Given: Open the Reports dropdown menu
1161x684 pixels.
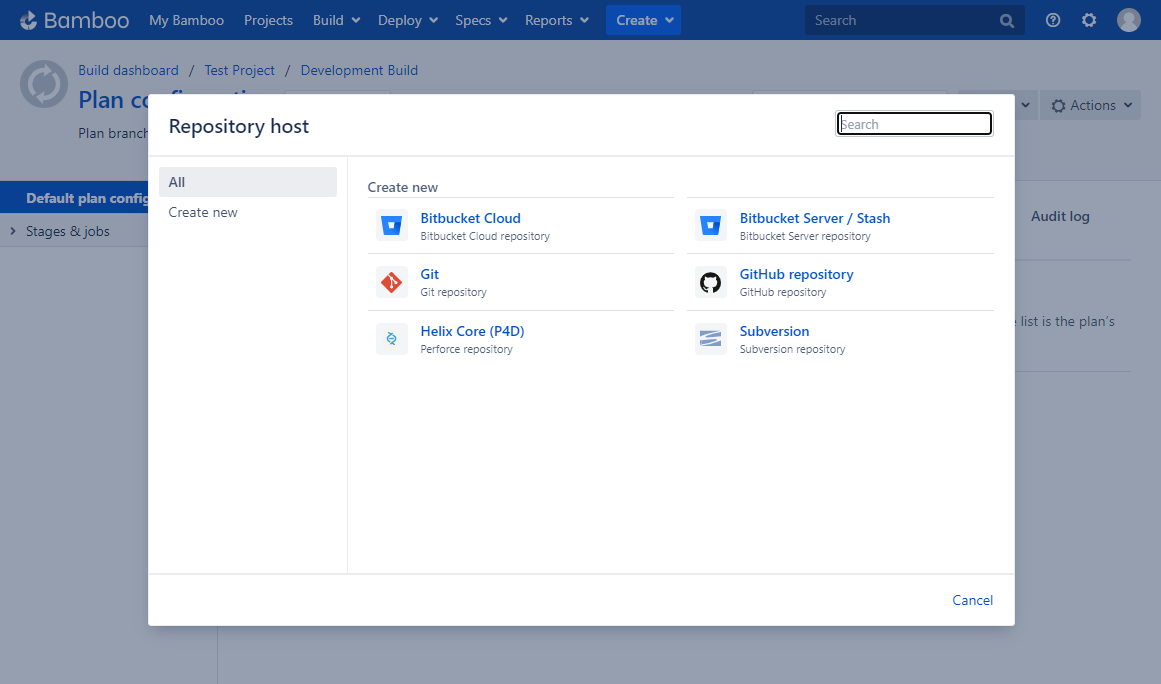Looking at the screenshot, I should click(557, 20).
